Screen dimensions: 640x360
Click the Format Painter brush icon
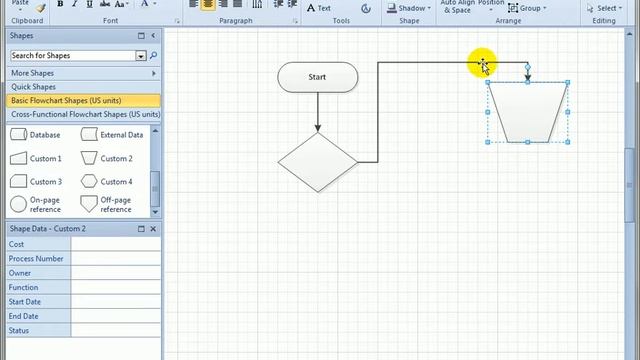(x=40, y=8)
